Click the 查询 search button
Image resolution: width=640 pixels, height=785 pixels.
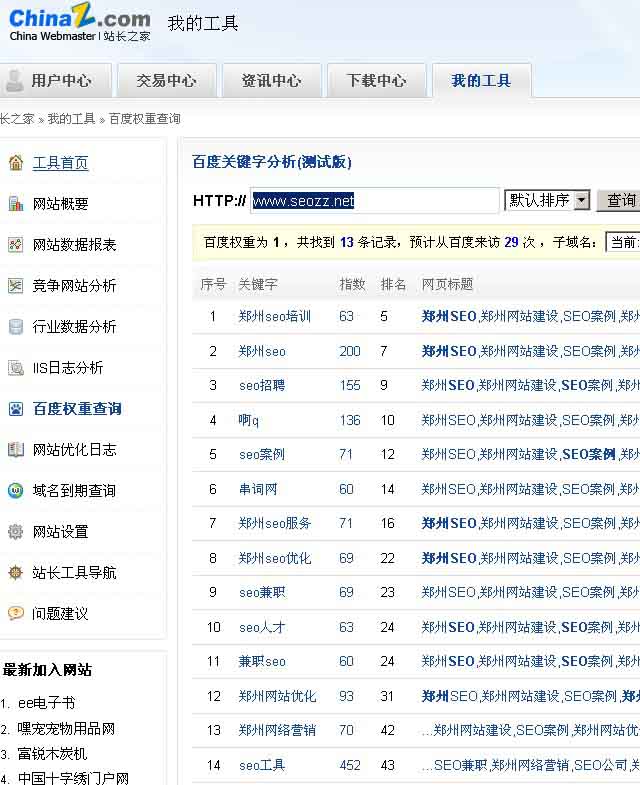click(619, 200)
